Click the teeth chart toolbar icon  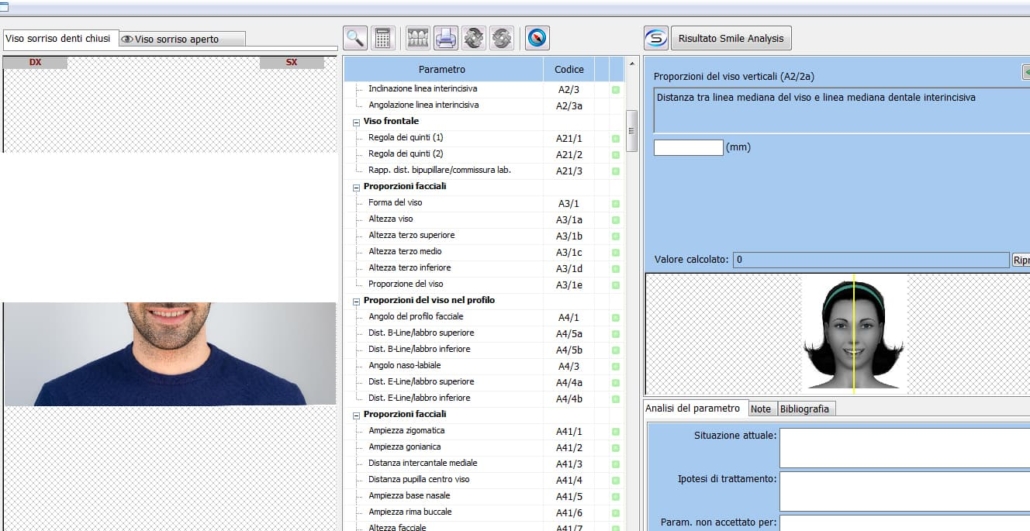click(418, 38)
